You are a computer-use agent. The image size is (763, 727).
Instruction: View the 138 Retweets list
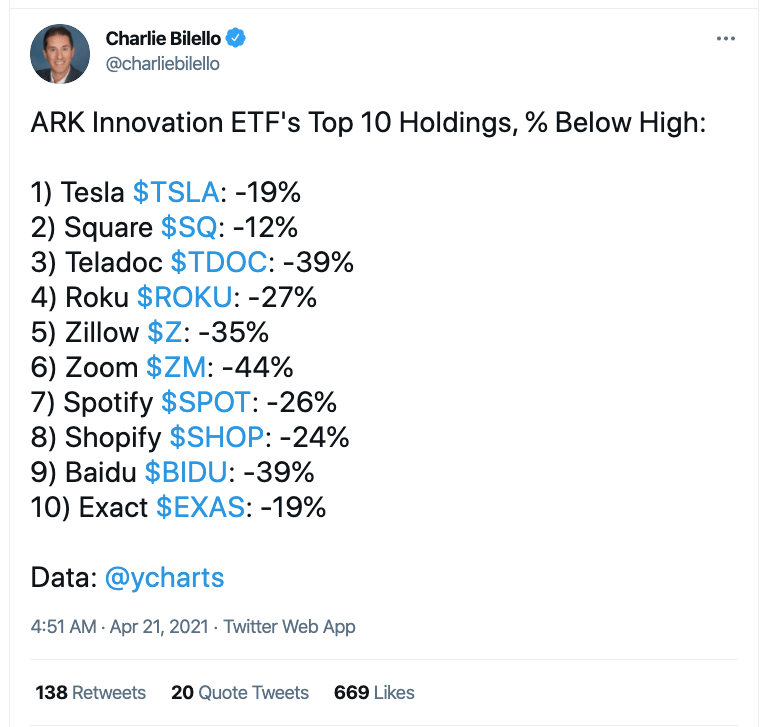pos(91,692)
